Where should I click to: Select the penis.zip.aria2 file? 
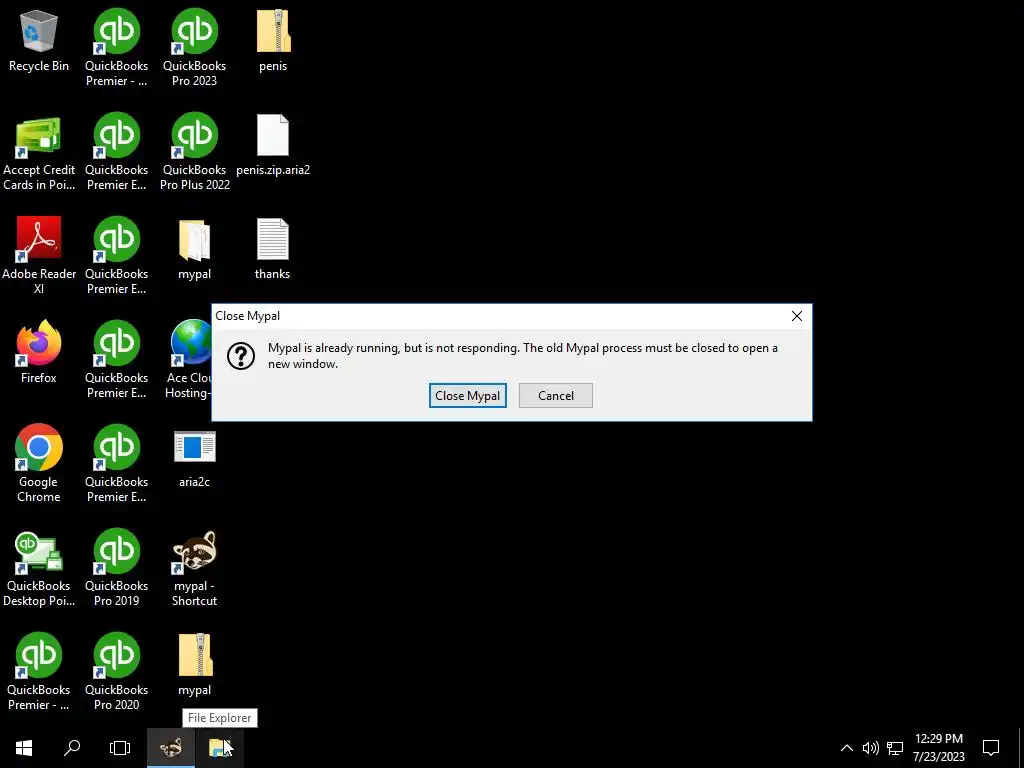click(x=273, y=144)
